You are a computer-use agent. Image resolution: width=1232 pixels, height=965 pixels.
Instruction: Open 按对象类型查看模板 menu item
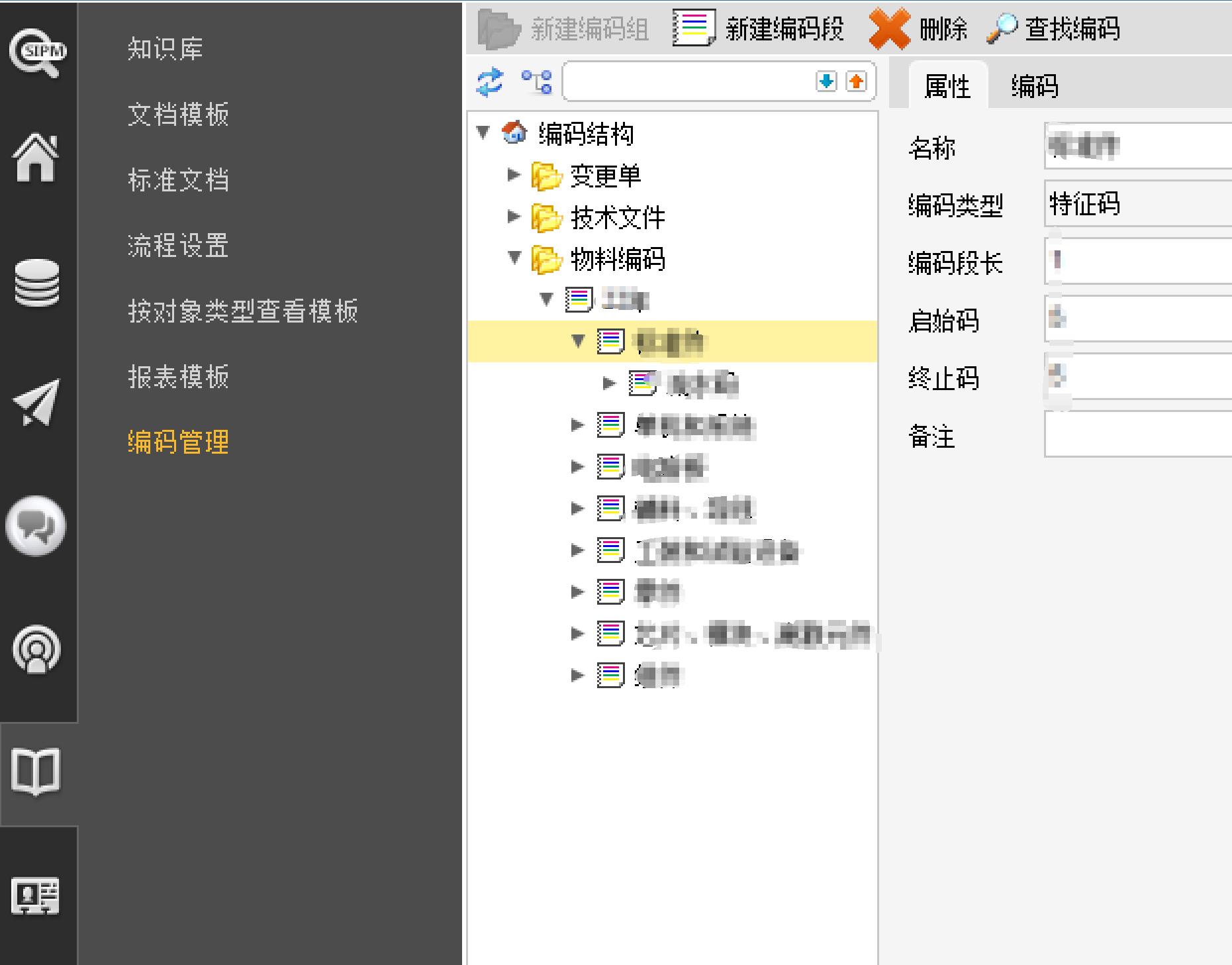coord(243,311)
